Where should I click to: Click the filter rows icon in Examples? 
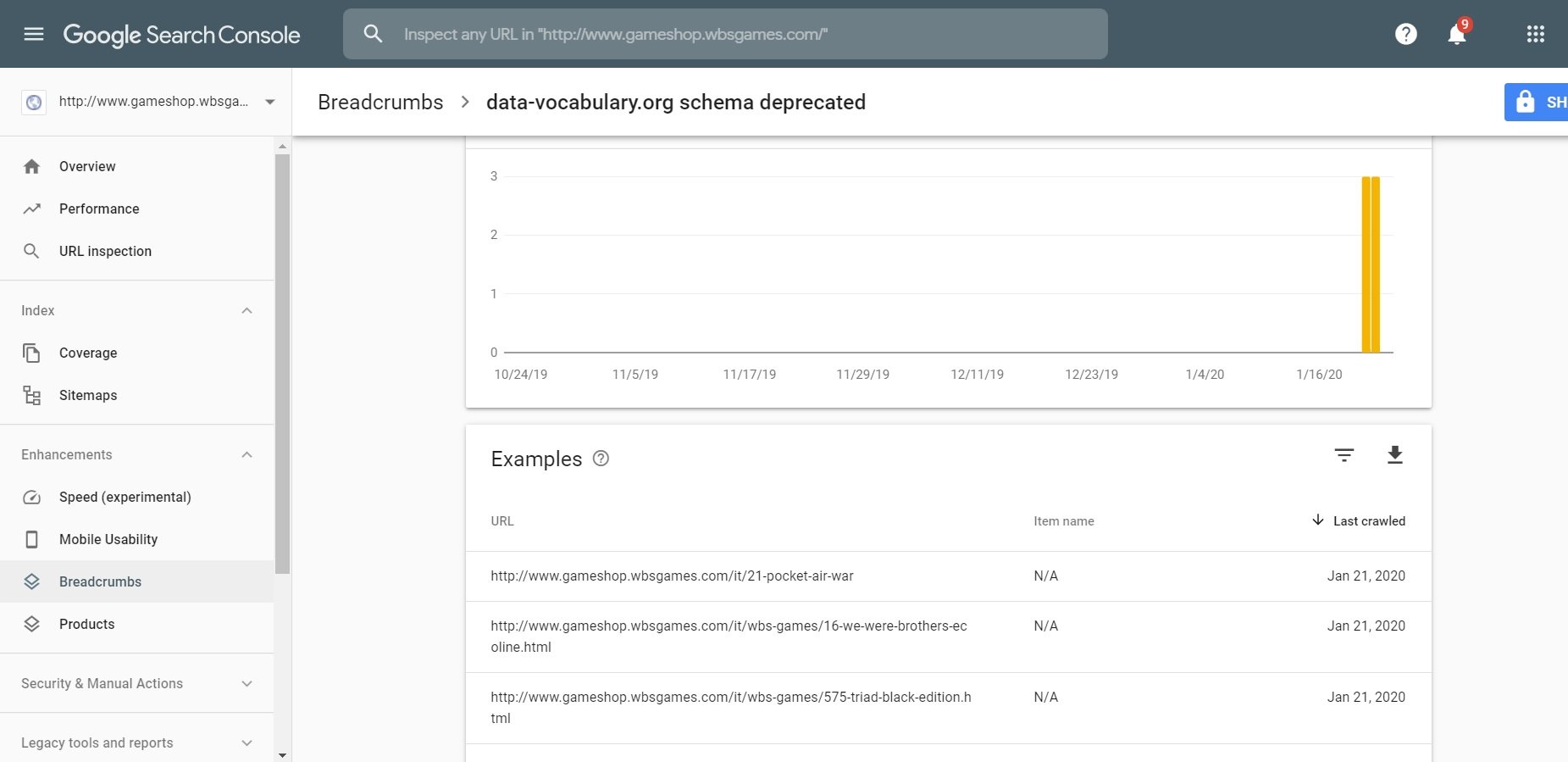pos(1344,455)
